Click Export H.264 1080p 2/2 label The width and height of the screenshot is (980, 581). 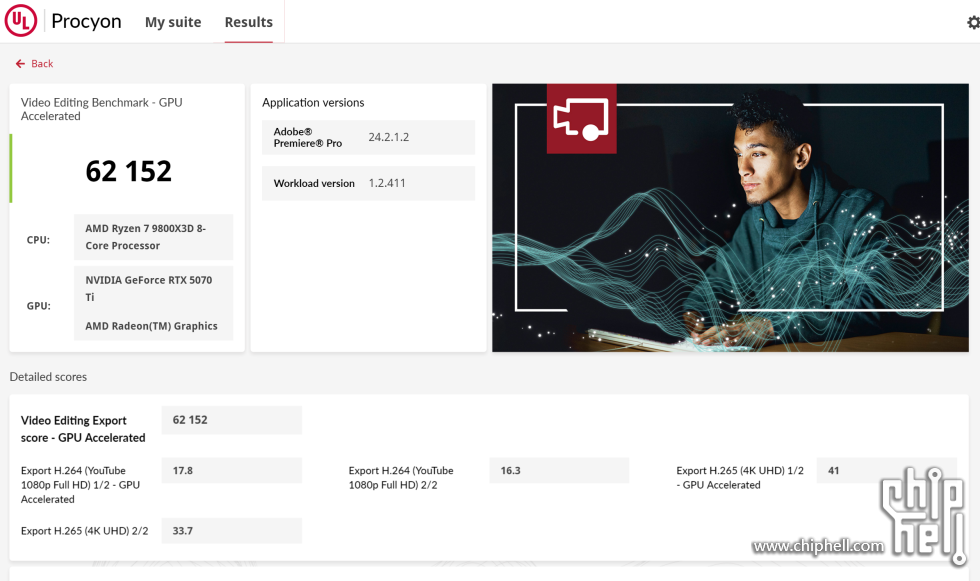401,477
